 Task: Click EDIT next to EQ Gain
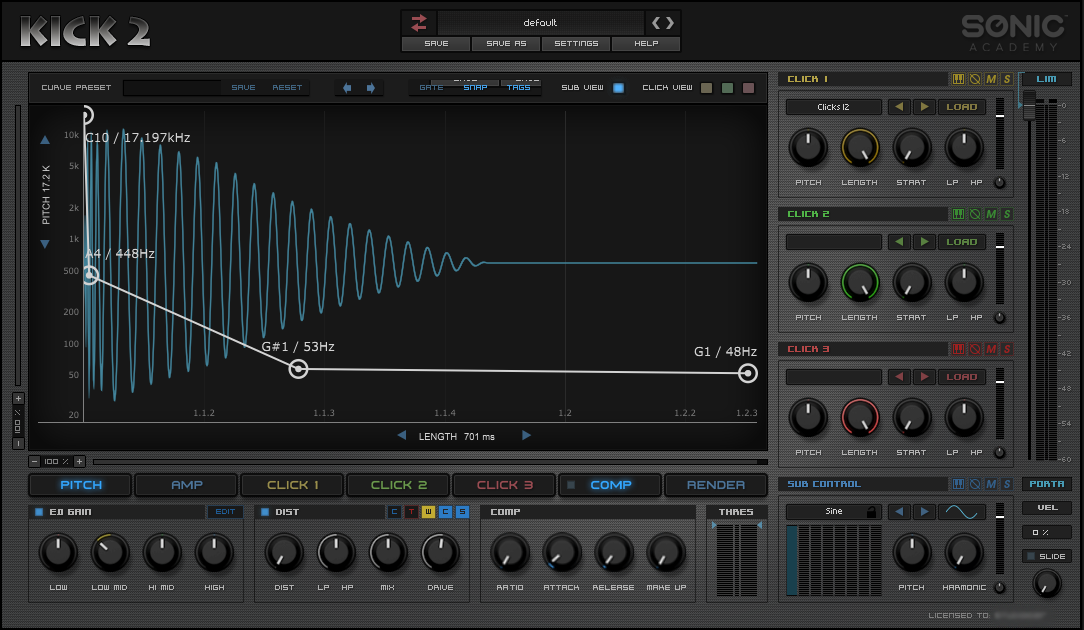(225, 512)
